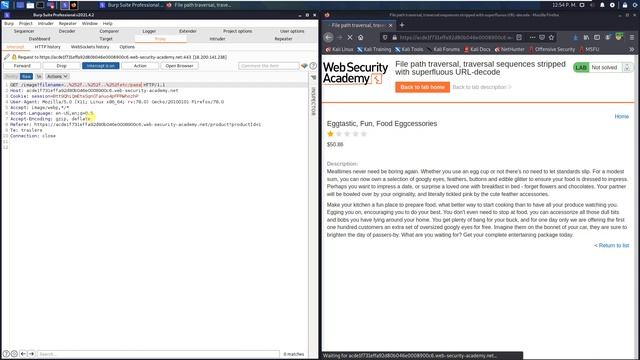Image resolution: width=640 pixels, height=360 pixels.
Task: Drop the intercepted request
Action: click(61, 66)
